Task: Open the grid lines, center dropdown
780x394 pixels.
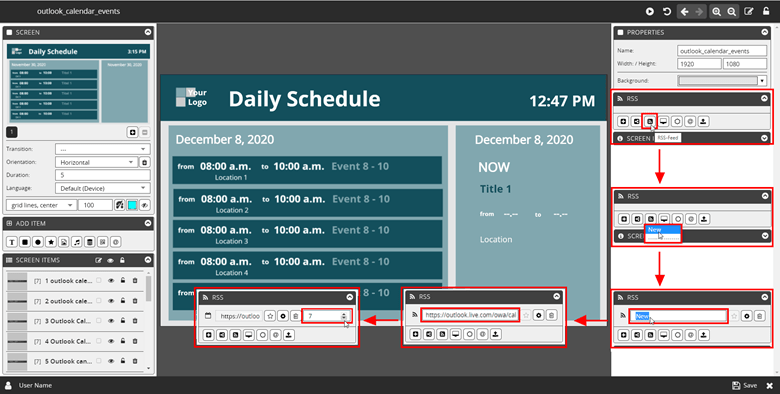Action: 41,205
